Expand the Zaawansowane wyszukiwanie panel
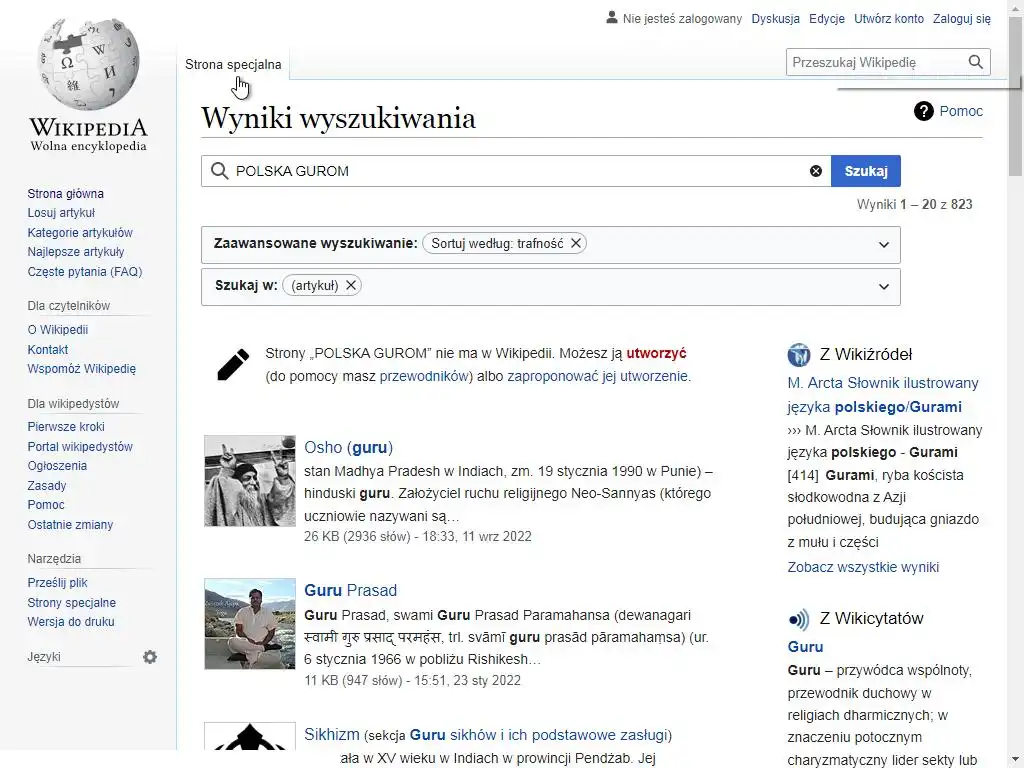This screenshot has width=1024, height=768. tap(884, 245)
